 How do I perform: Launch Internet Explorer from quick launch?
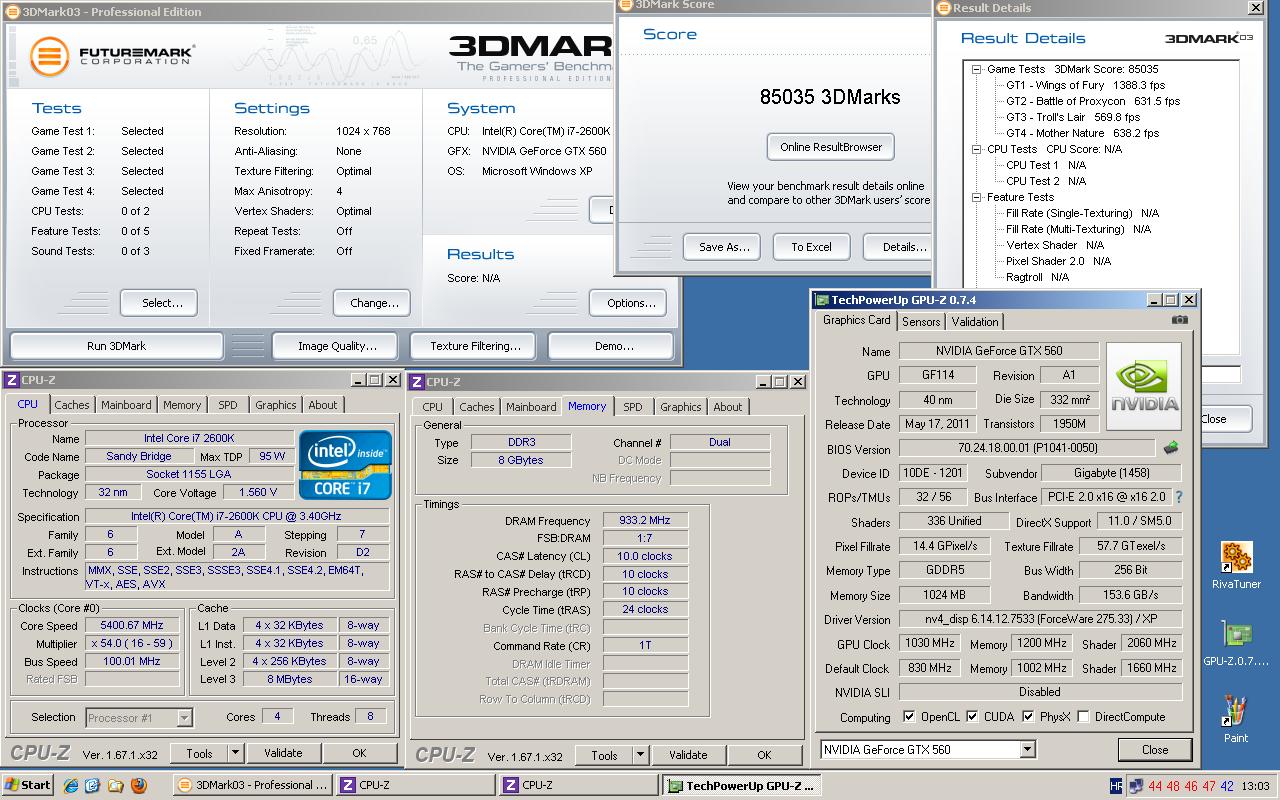(70, 786)
